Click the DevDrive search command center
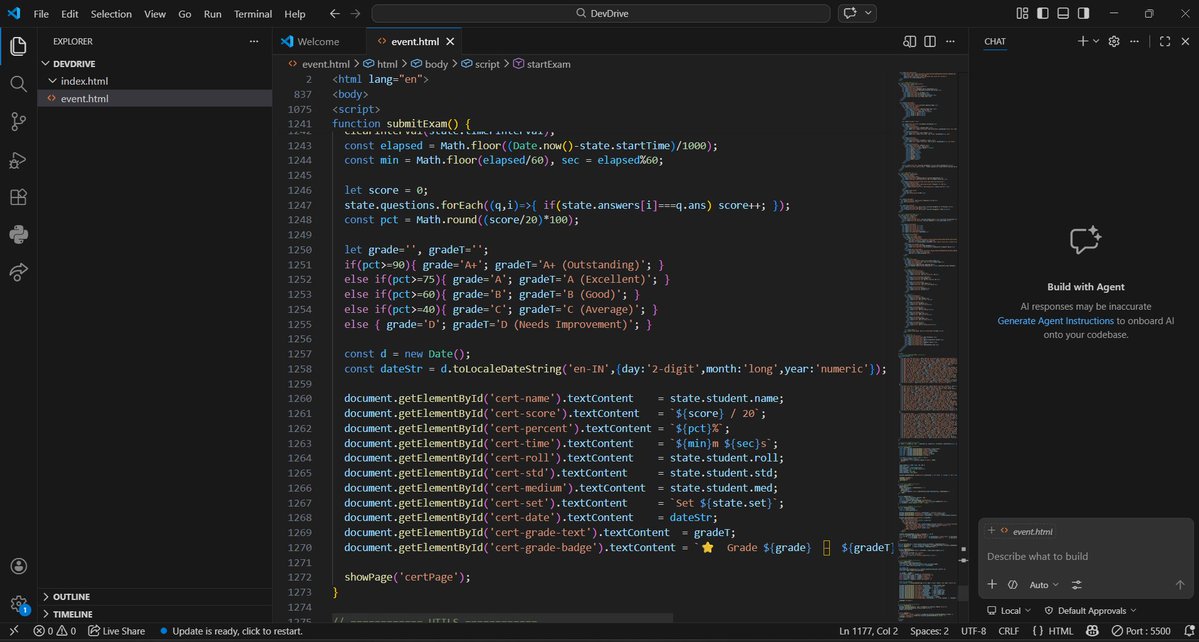This screenshot has width=1199, height=642. [600, 14]
